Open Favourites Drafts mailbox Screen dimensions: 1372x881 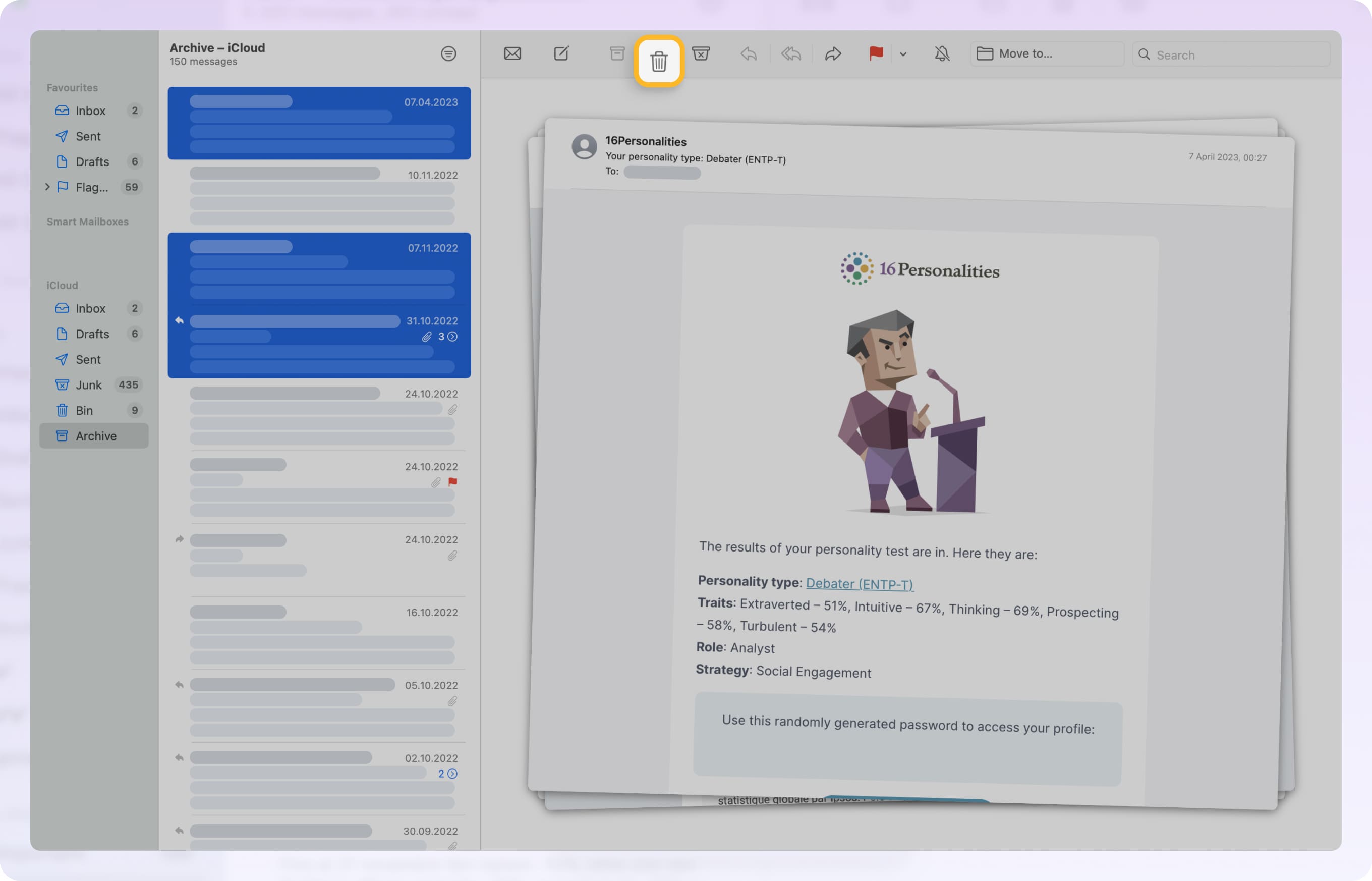coord(94,161)
